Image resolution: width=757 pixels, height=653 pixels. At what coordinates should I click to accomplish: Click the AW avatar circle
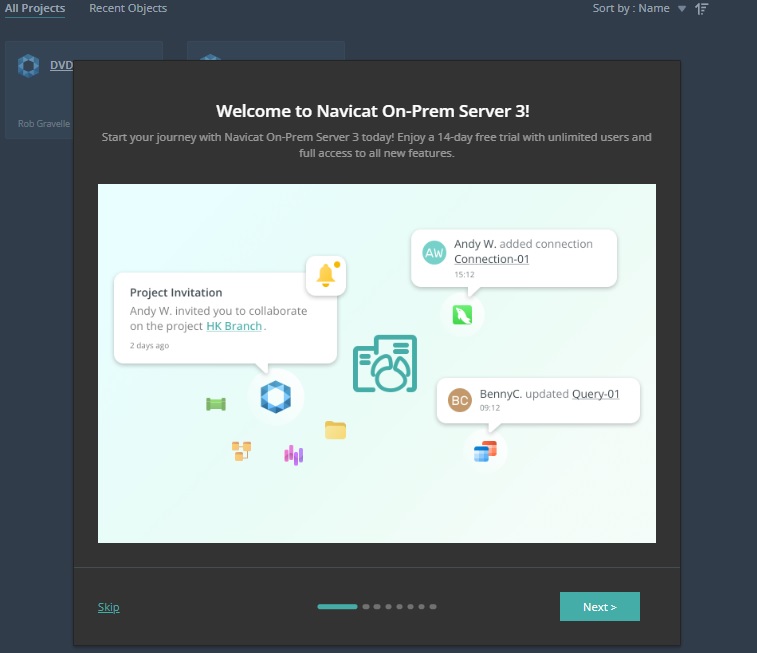click(434, 253)
